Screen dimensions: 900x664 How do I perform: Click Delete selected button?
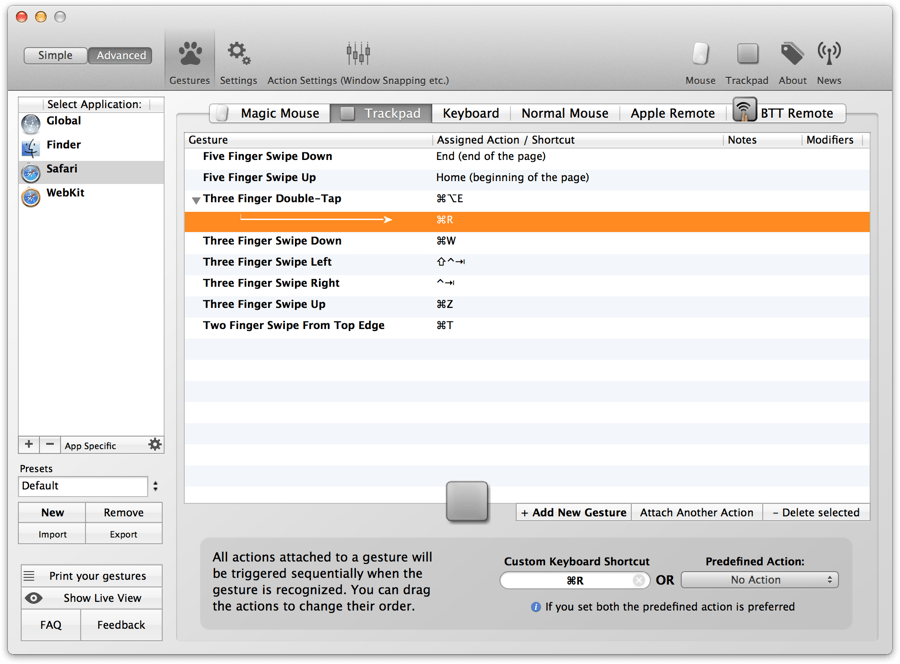tap(816, 512)
